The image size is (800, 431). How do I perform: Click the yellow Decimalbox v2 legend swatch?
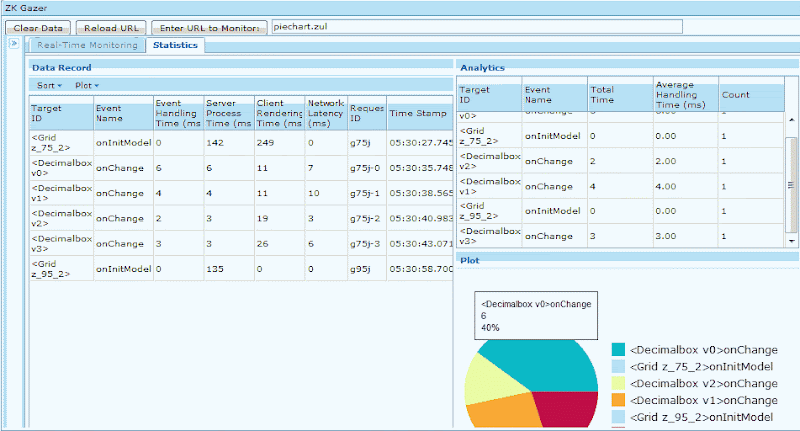click(x=618, y=383)
